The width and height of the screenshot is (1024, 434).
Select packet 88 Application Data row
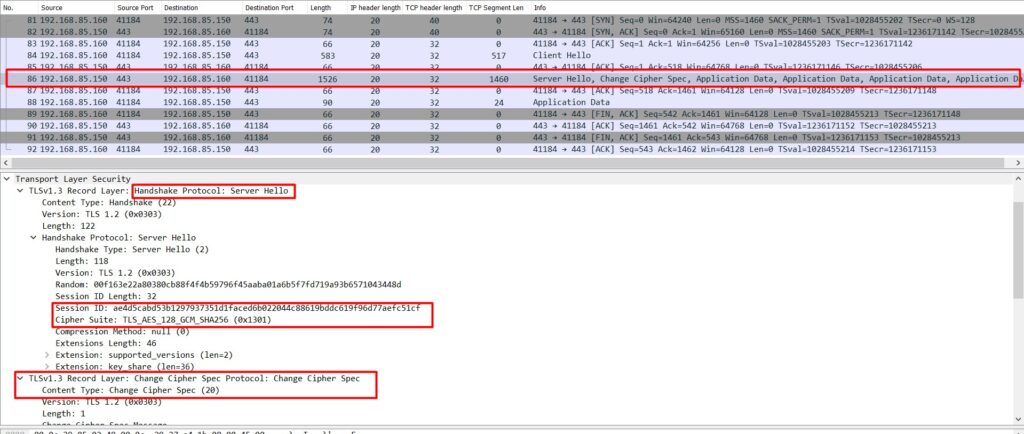pos(512,102)
